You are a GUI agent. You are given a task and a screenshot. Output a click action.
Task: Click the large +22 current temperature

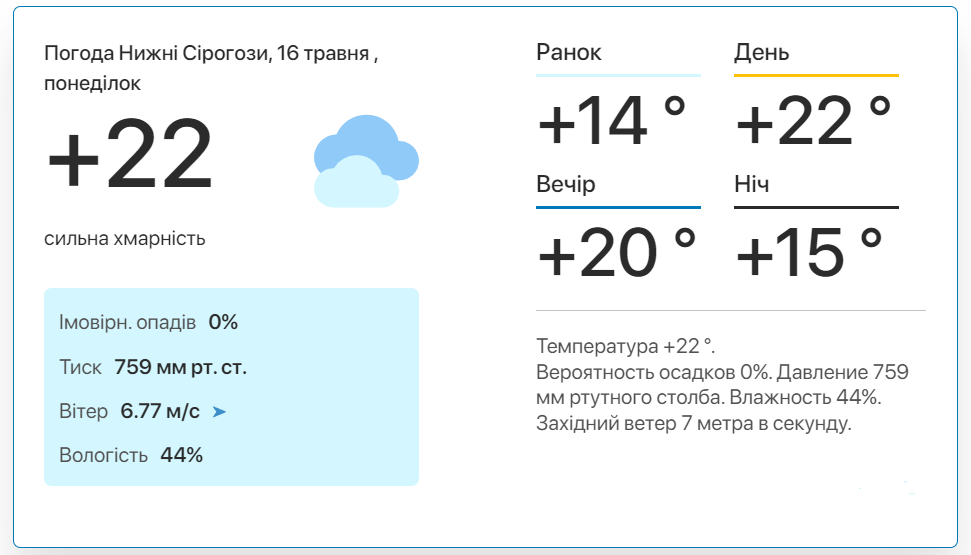pyautogui.click(x=130, y=154)
